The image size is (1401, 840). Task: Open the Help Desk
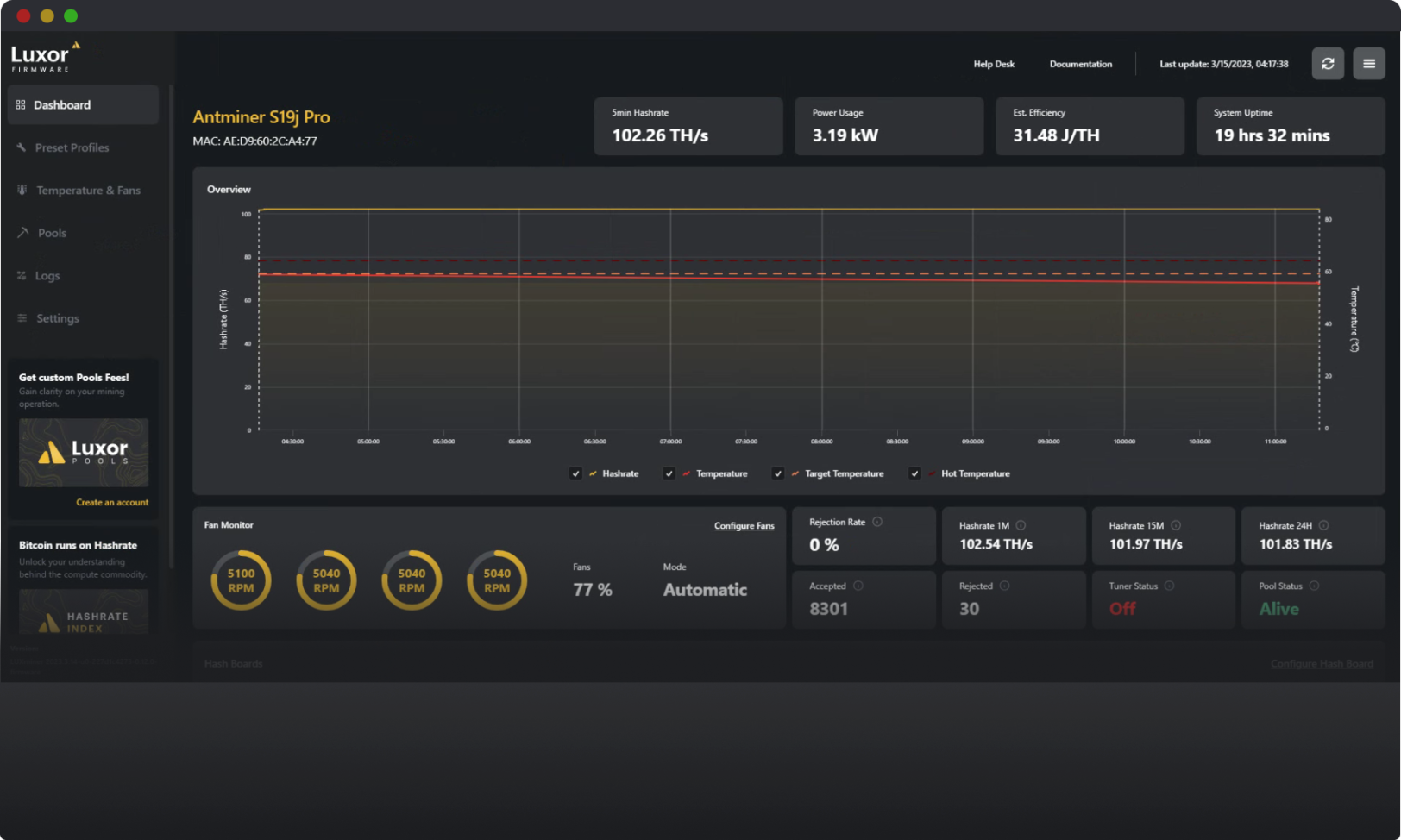pos(993,63)
